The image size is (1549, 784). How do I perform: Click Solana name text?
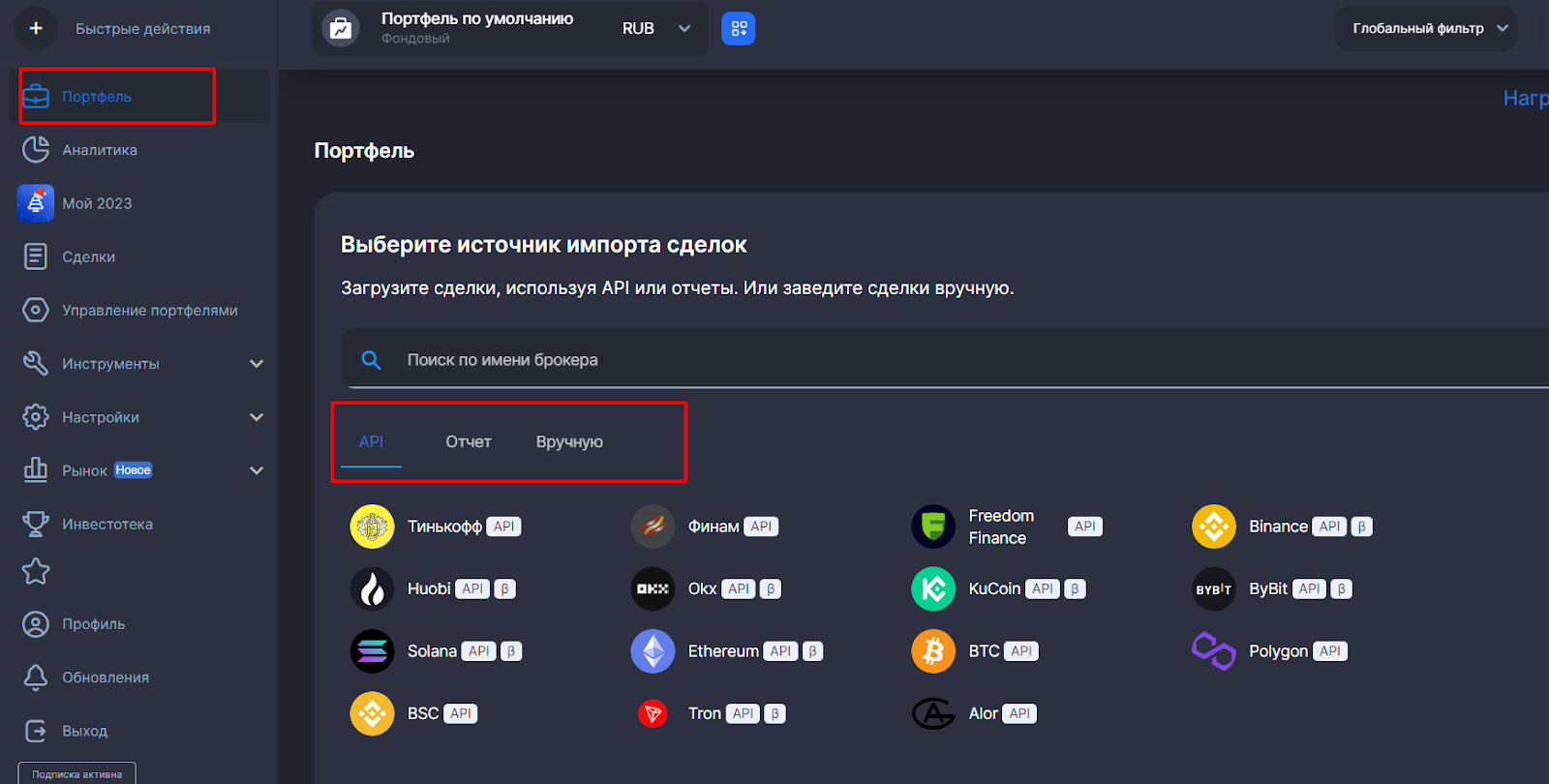pyautogui.click(x=432, y=651)
